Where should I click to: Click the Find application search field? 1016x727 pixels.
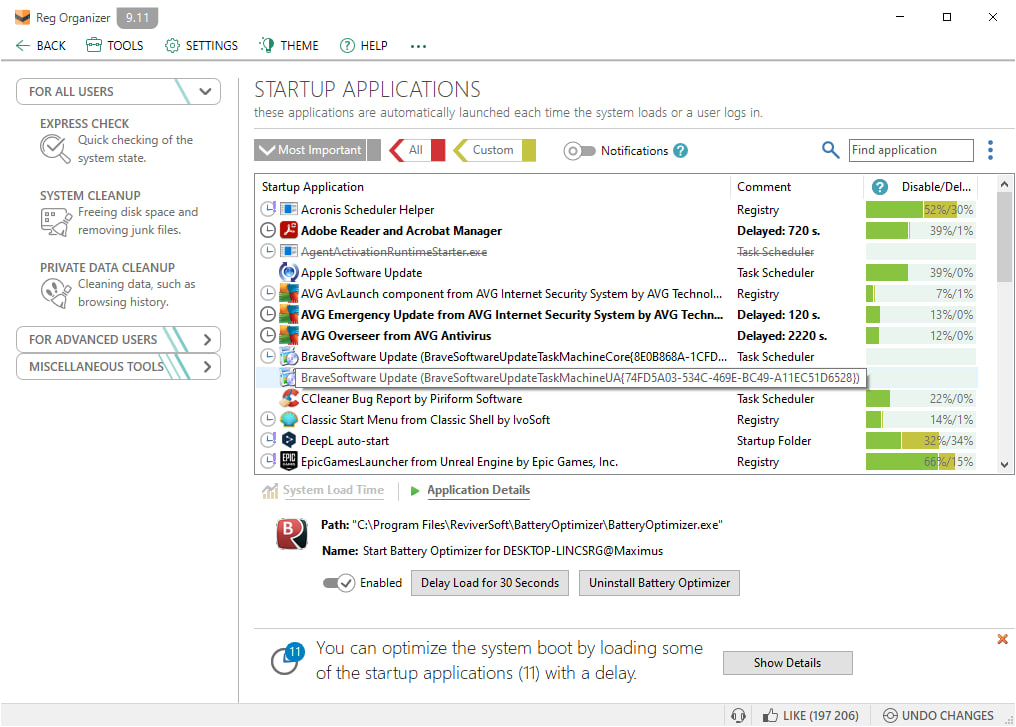(911, 150)
